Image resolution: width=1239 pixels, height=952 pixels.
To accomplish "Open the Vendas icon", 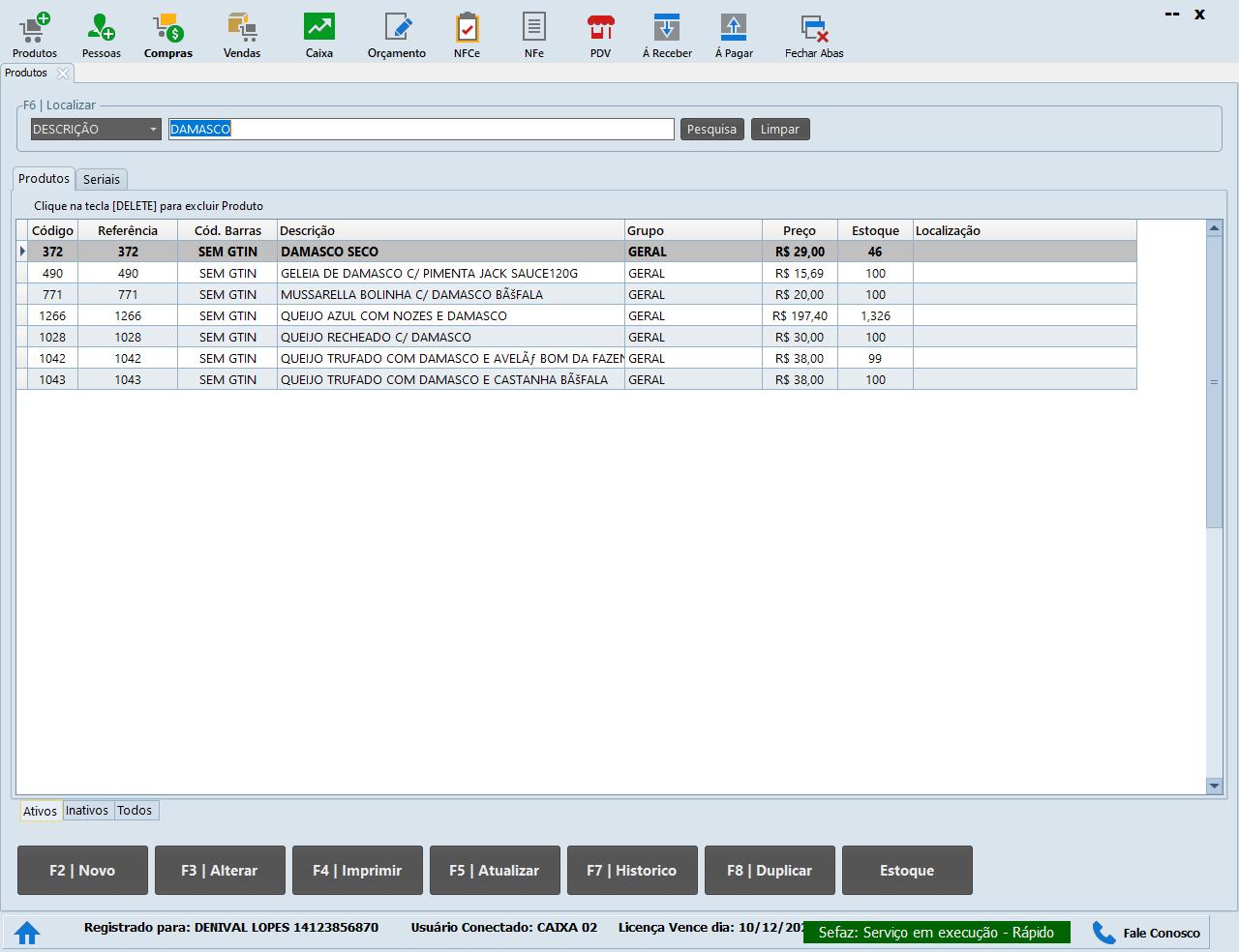I will (241, 29).
